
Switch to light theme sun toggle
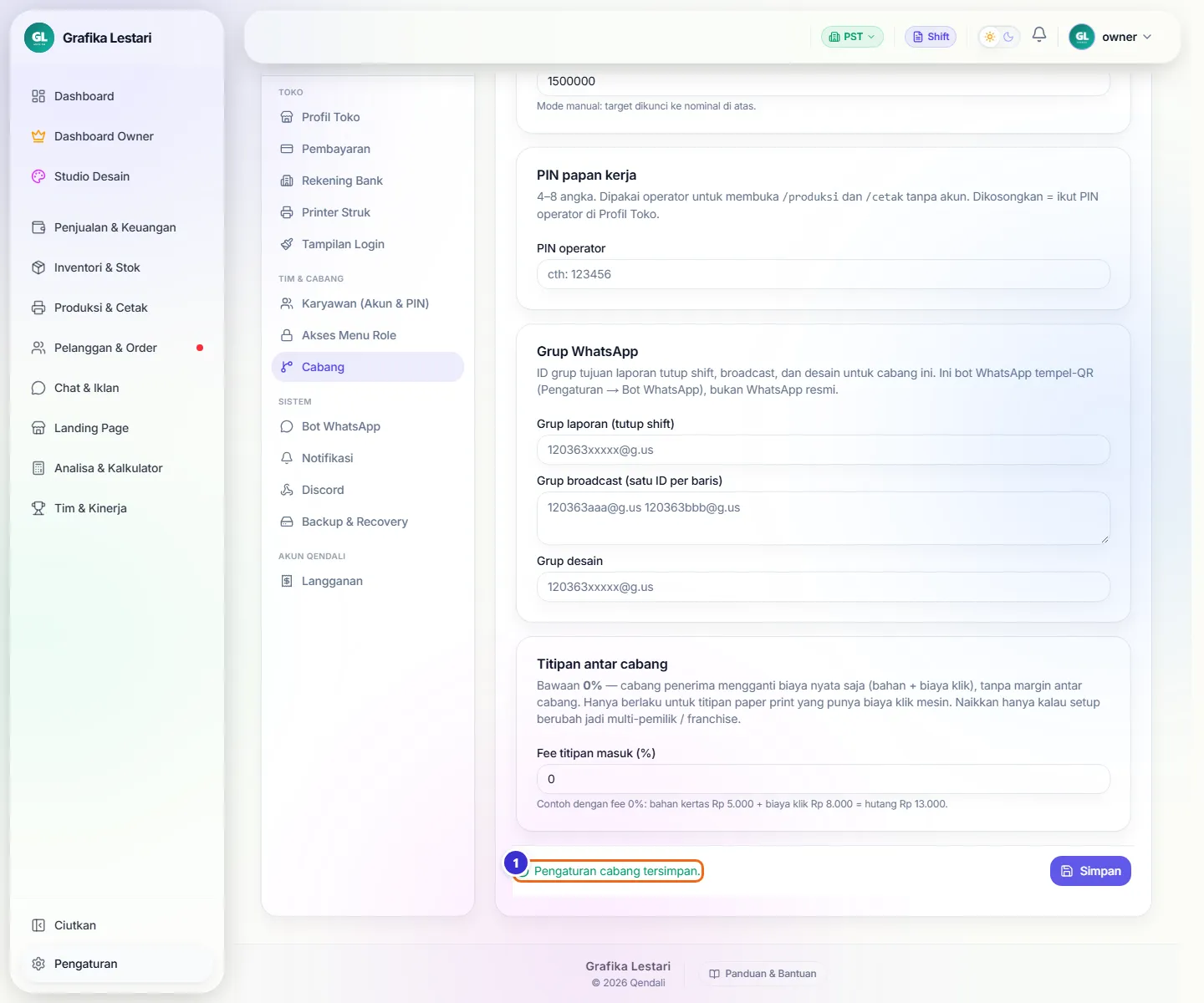coord(990,37)
